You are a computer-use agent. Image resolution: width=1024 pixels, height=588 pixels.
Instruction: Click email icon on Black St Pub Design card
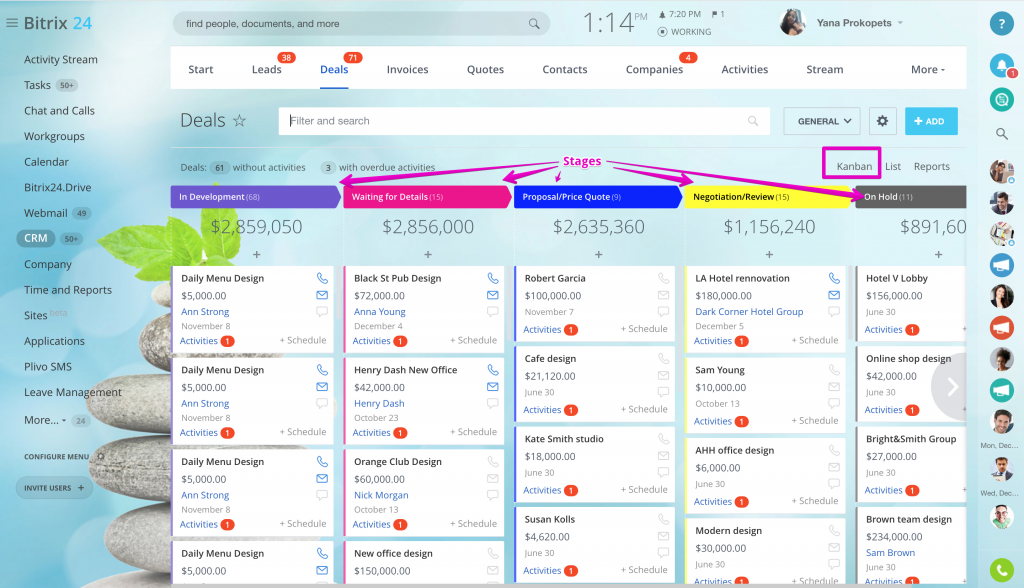492,295
